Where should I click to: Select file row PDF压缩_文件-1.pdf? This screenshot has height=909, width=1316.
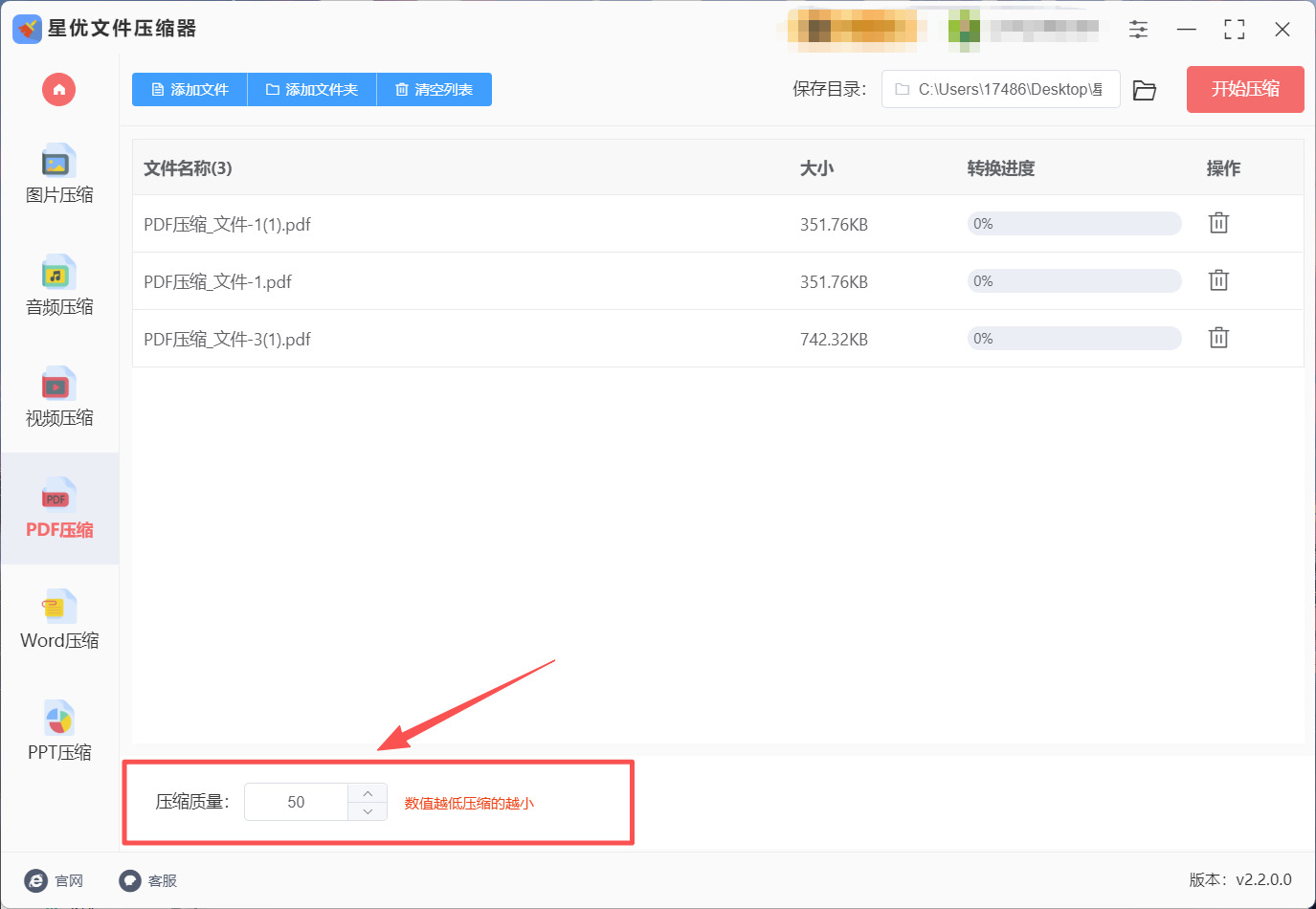coord(718,281)
